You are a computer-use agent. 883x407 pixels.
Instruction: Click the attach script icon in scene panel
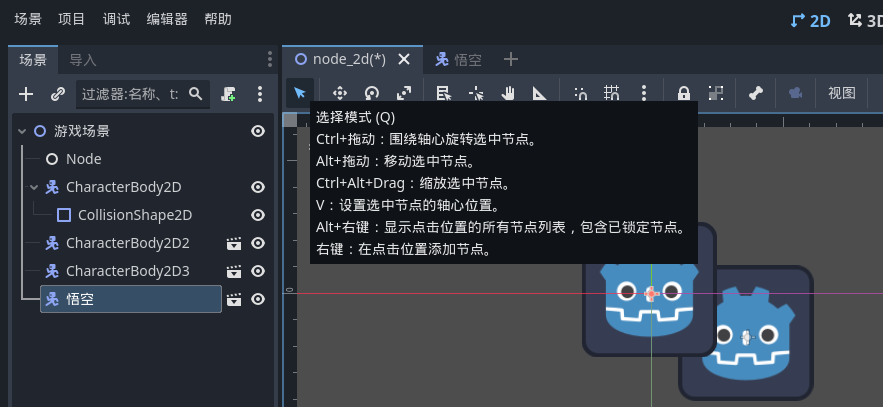click(229, 94)
